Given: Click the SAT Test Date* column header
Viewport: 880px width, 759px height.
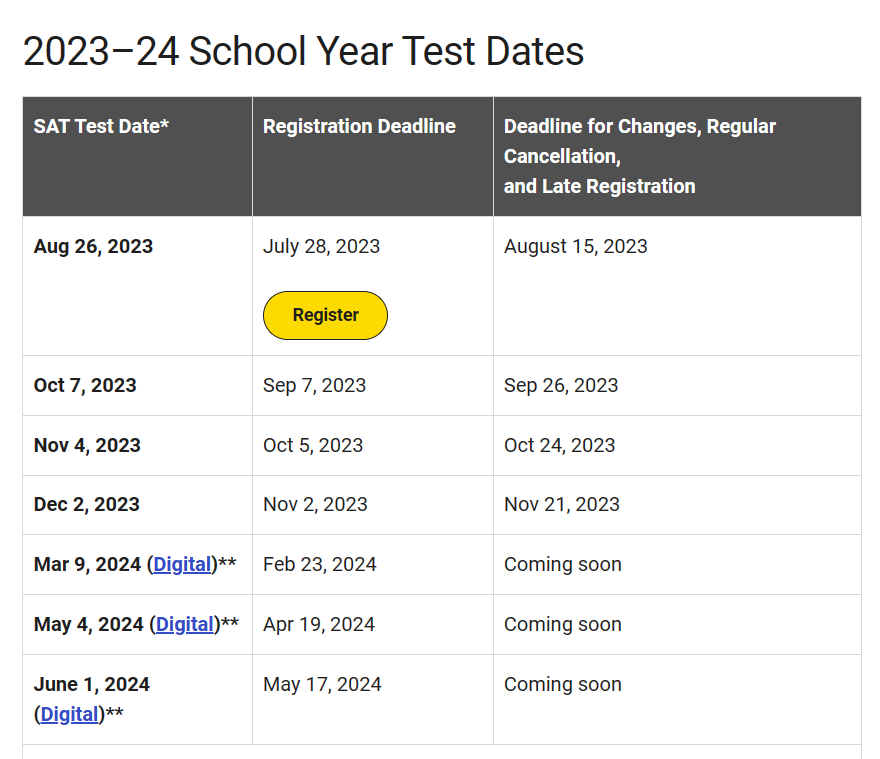Looking at the screenshot, I should tap(101, 126).
